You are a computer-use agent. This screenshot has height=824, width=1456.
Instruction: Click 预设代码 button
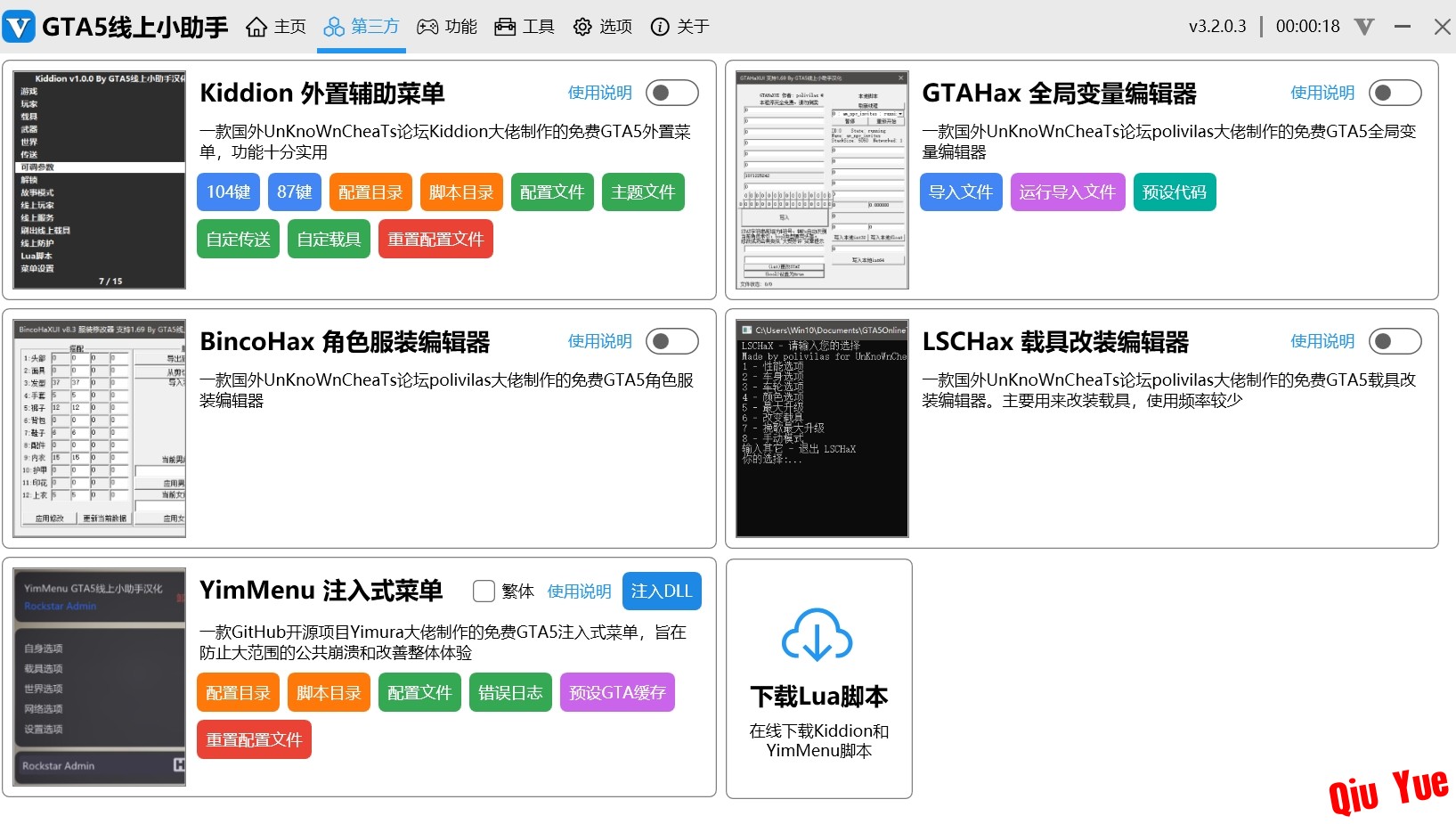1175,192
